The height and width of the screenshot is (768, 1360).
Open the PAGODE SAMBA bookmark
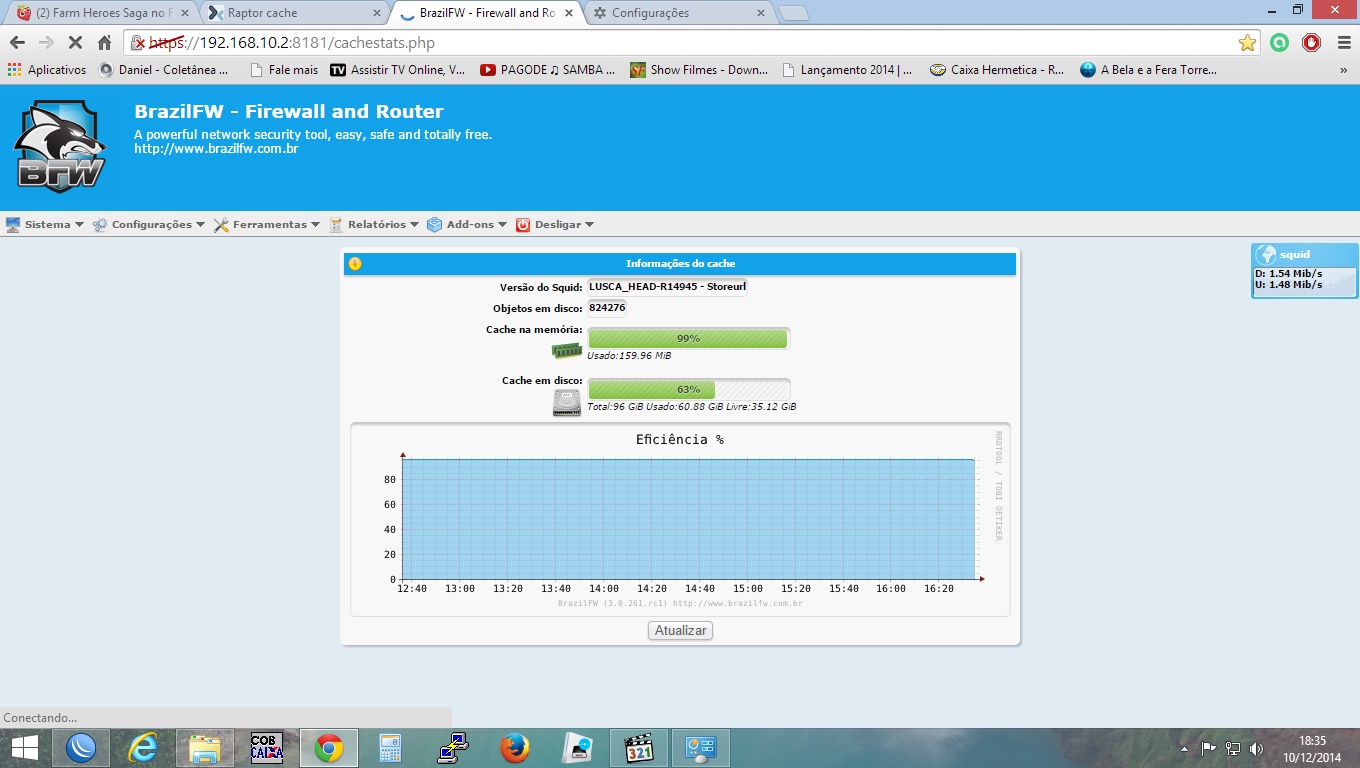(548, 70)
